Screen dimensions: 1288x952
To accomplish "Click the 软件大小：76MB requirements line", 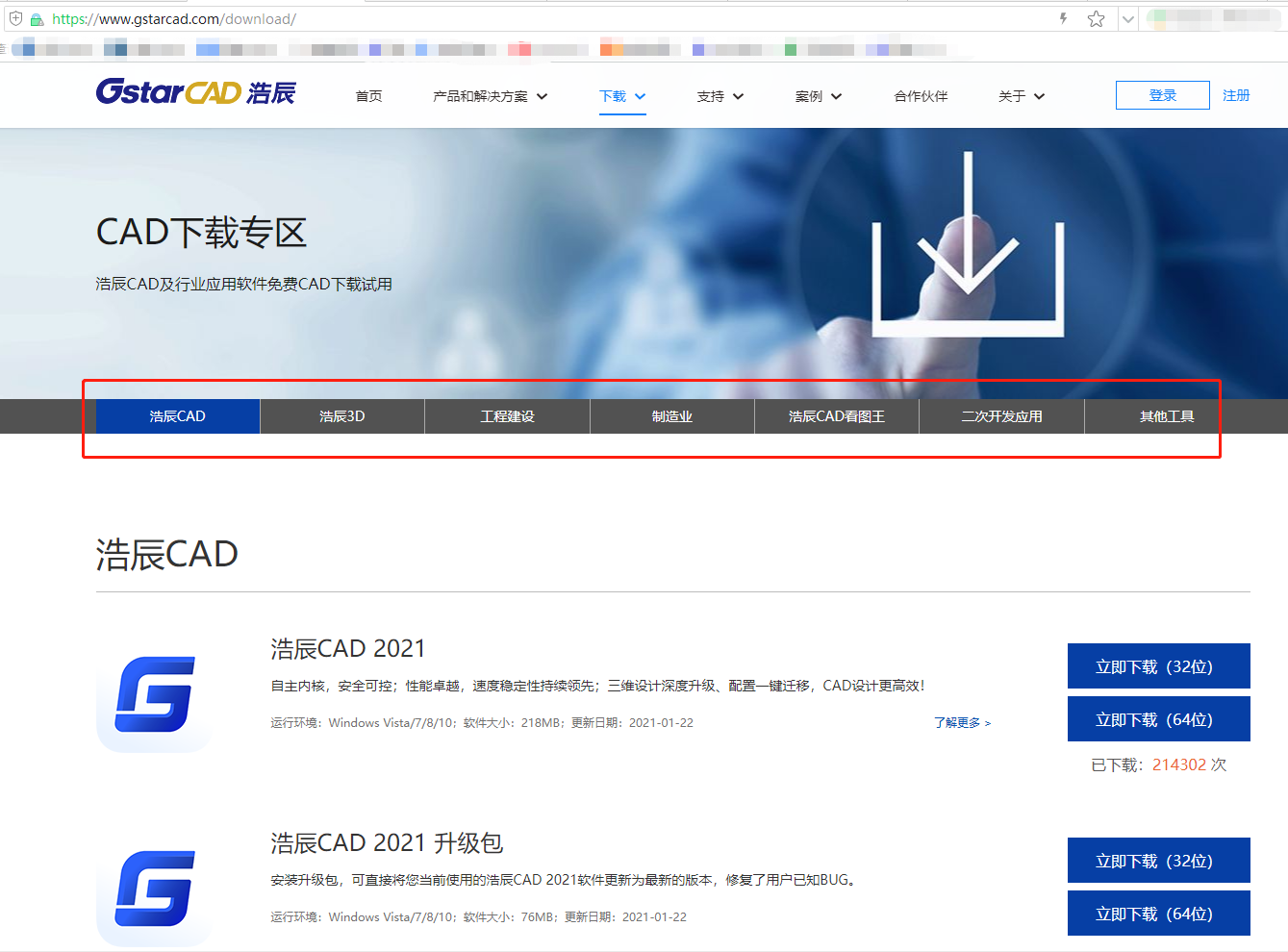I will tap(479, 916).
